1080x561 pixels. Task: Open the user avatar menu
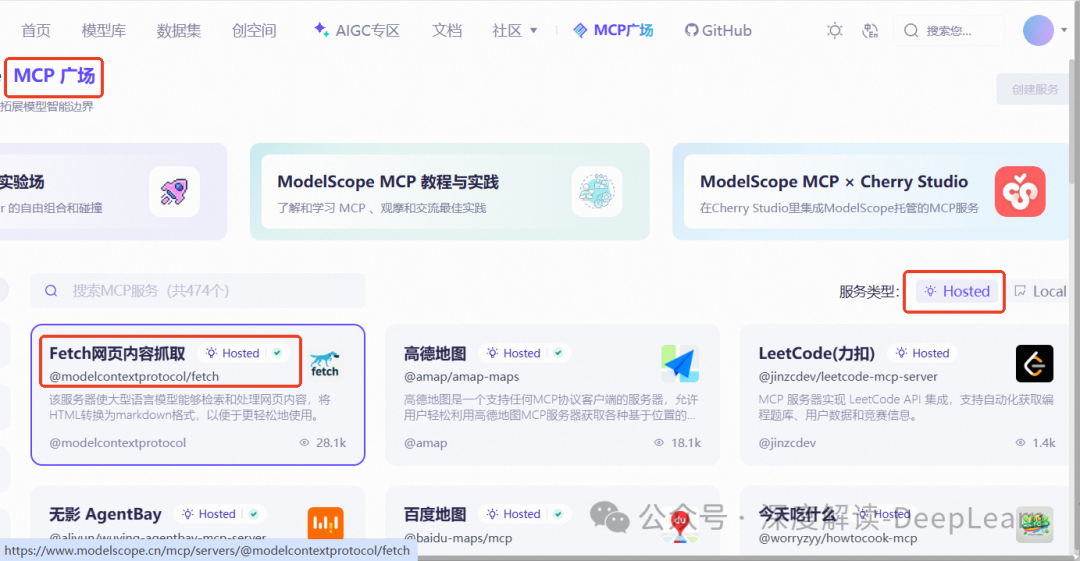1038,30
